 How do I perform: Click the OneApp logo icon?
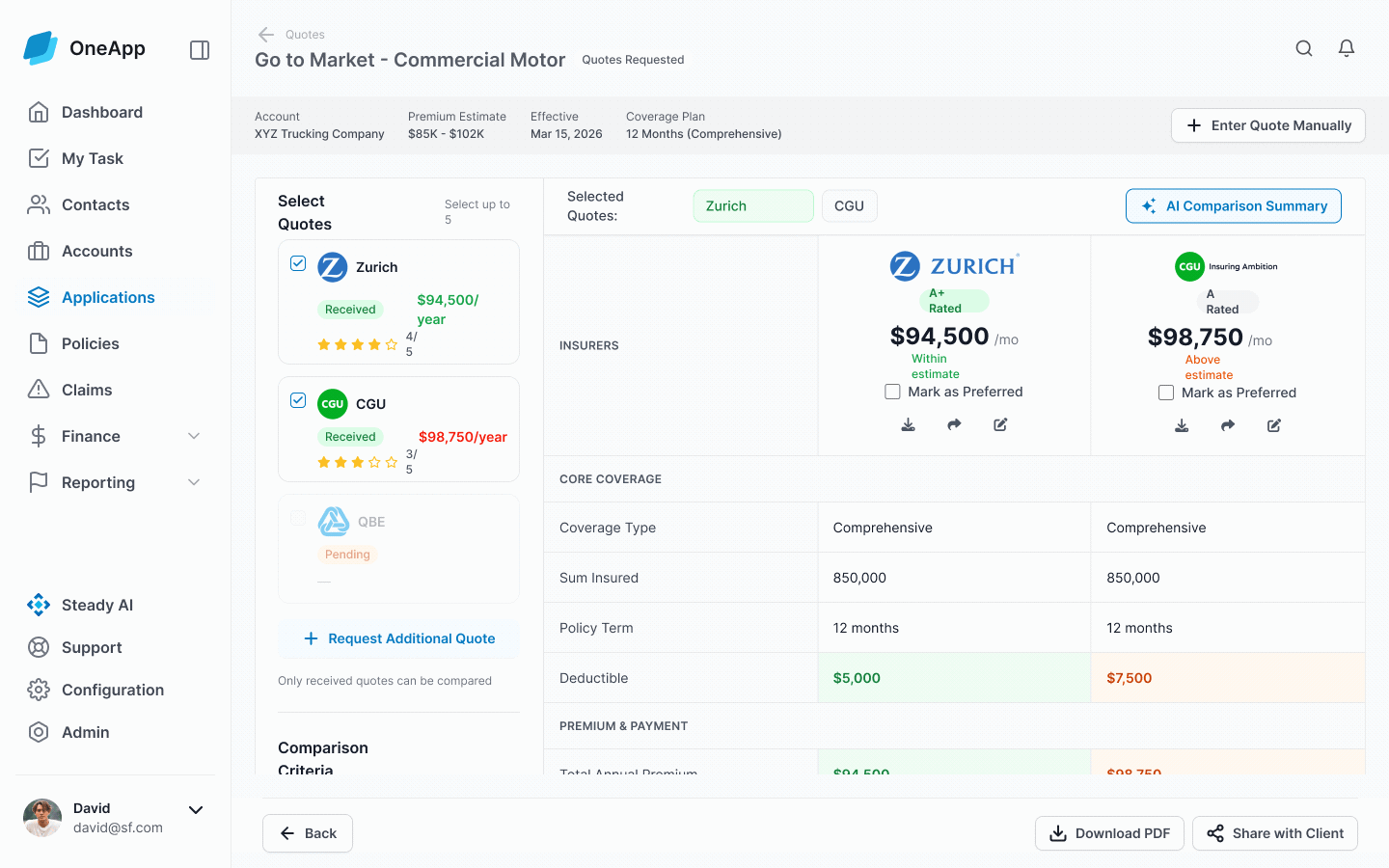[x=41, y=48]
